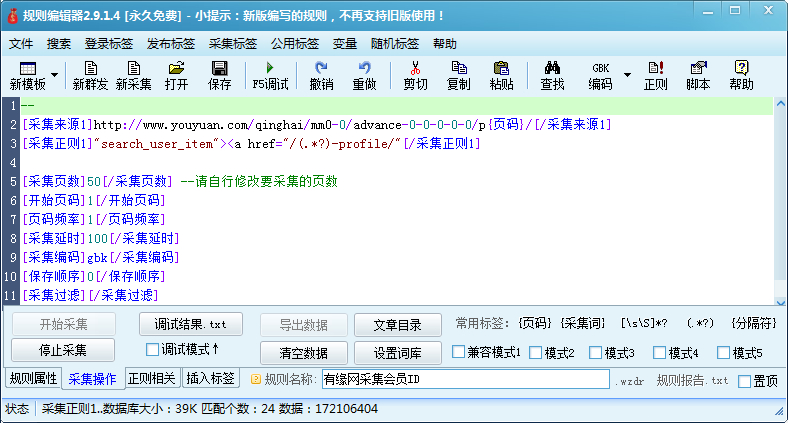Switch to the 正则相关 tab
Image resolution: width=788 pixels, height=423 pixels.
coord(152,379)
